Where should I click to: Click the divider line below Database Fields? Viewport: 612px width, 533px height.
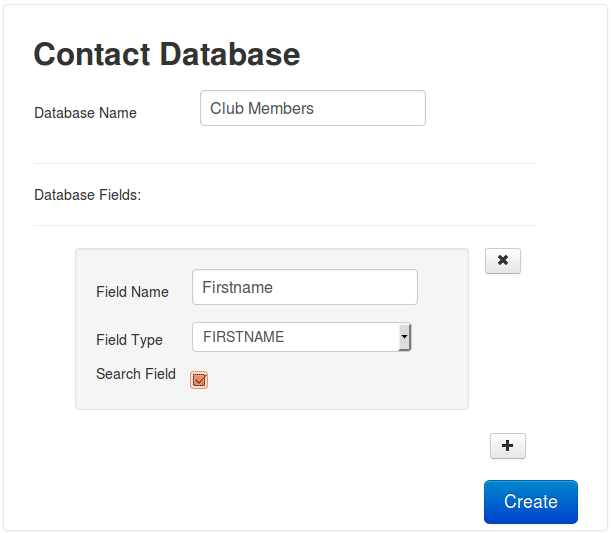point(285,225)
